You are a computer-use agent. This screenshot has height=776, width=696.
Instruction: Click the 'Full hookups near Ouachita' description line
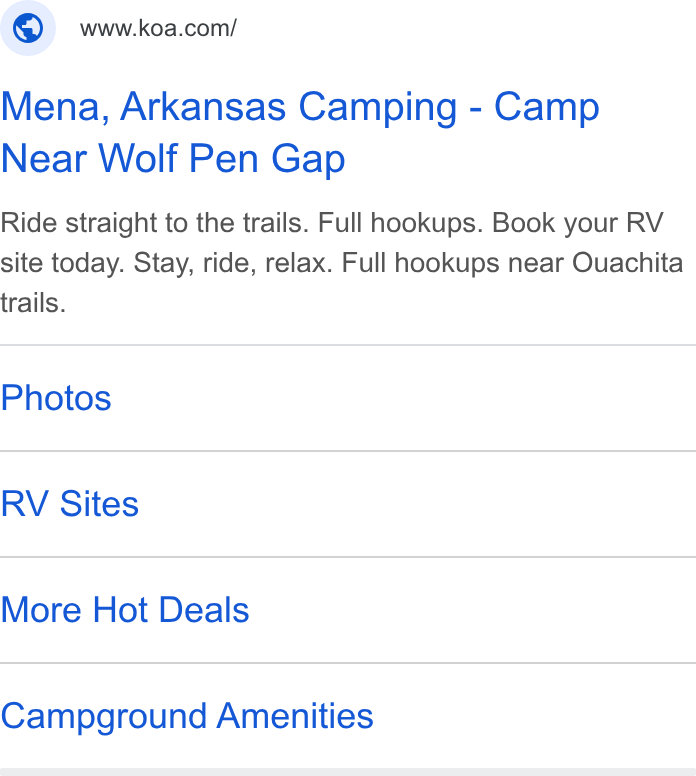512,263
